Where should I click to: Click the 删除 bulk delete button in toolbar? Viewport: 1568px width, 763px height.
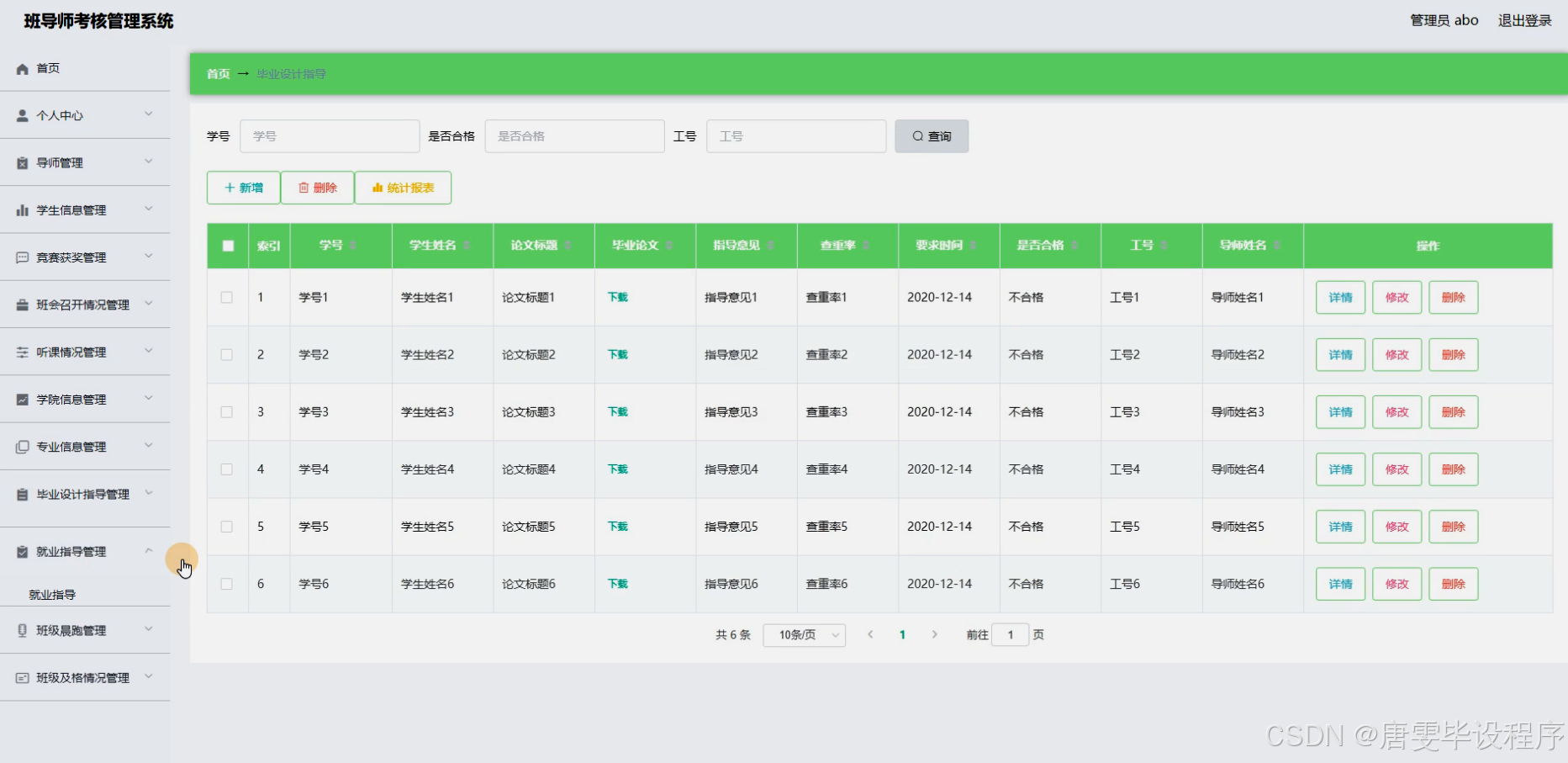[318, 188]
